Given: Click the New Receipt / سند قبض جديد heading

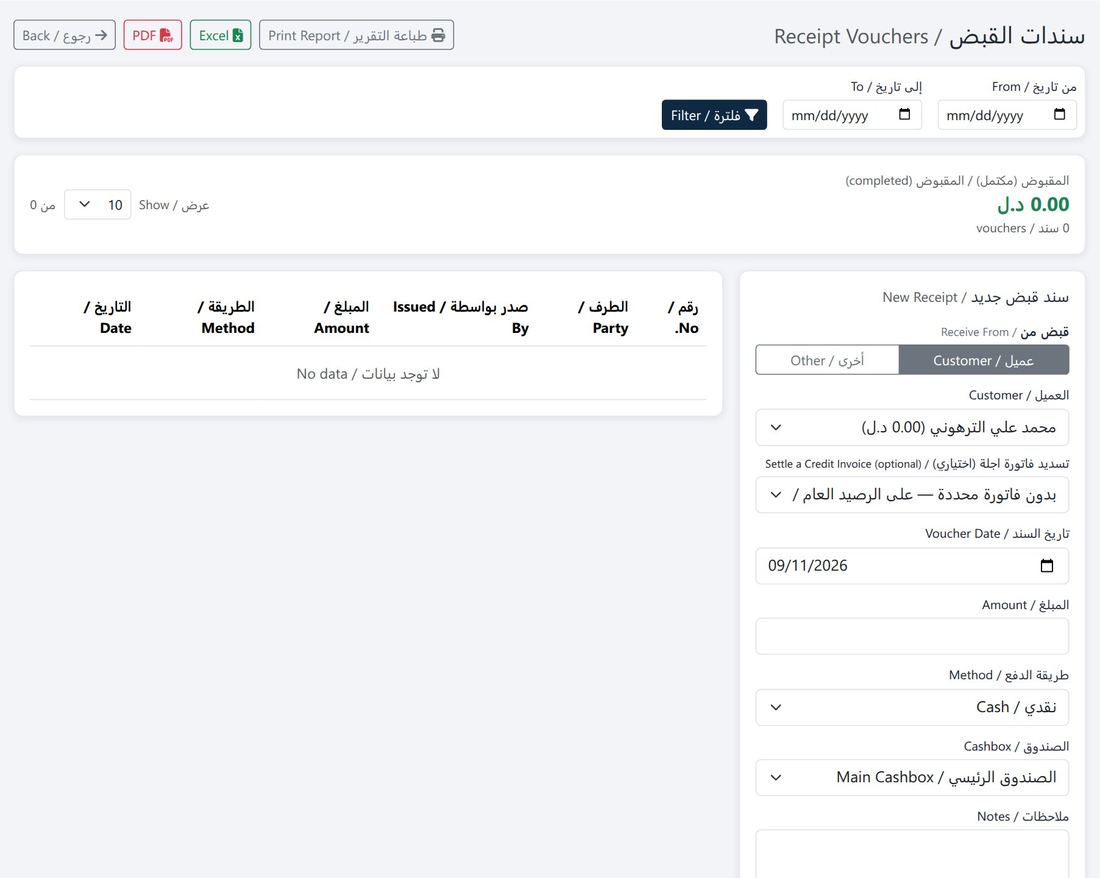Looking at the screenshot, I should click(x=976, y=297).
